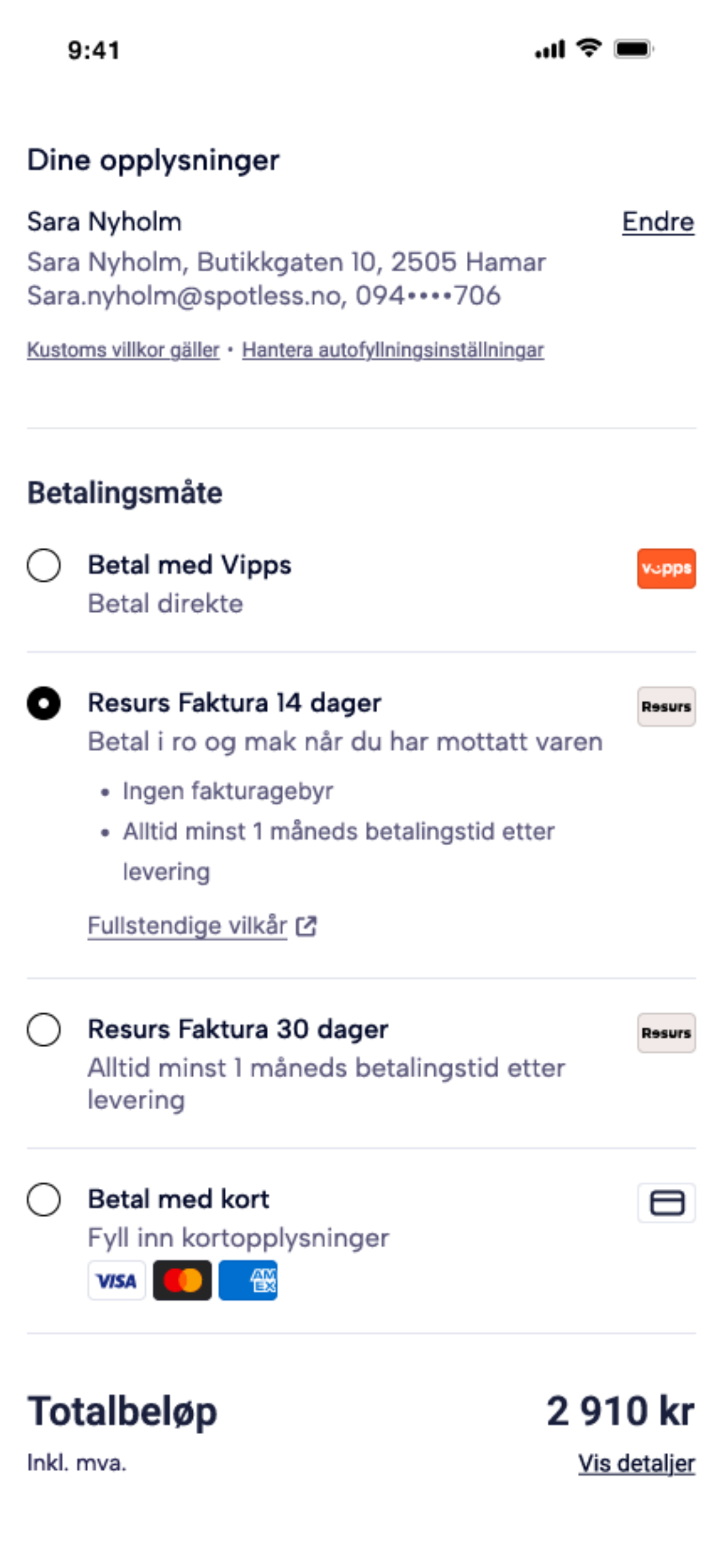Expand order details via Vis detaljer
This screenshot has width=723, height=1568.
click(636, 1463)
